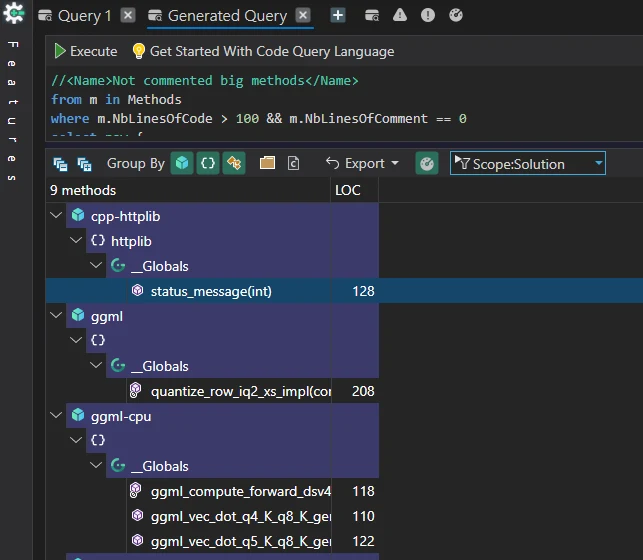Open the Export dropdown
643x560 pixels.
(x=362, y=164)
